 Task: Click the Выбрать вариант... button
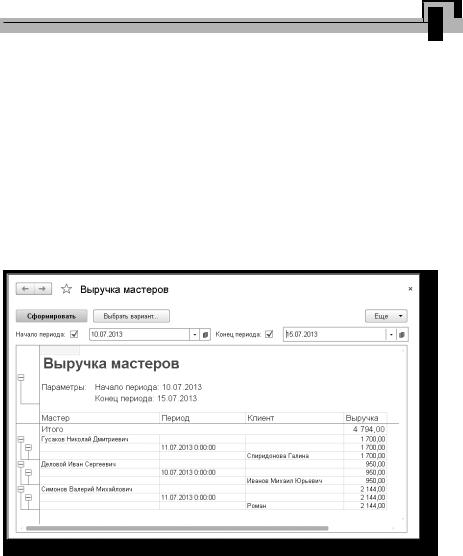point(131,316)
